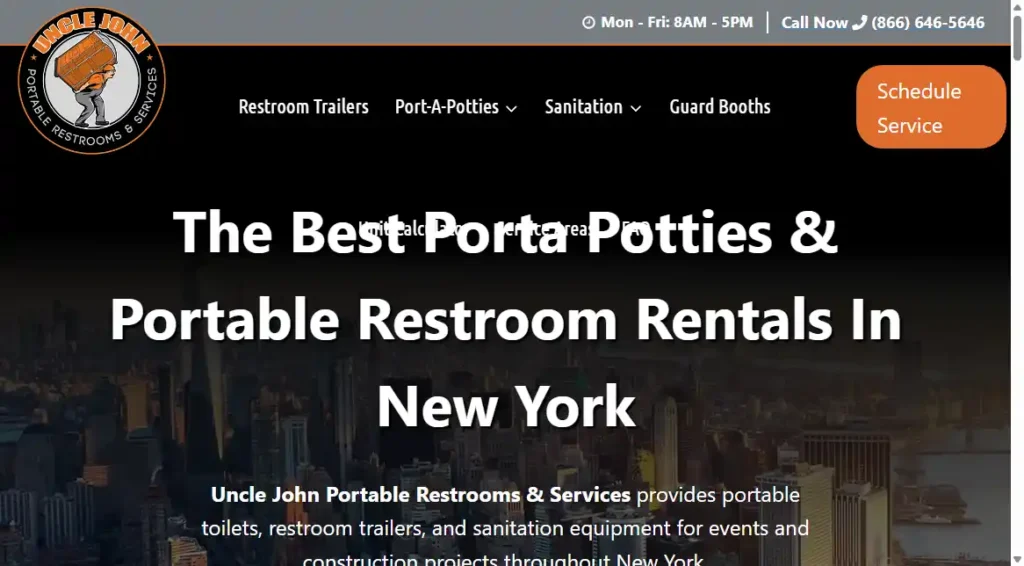Click the Call Now label
1024x566 pixels.
814,23
